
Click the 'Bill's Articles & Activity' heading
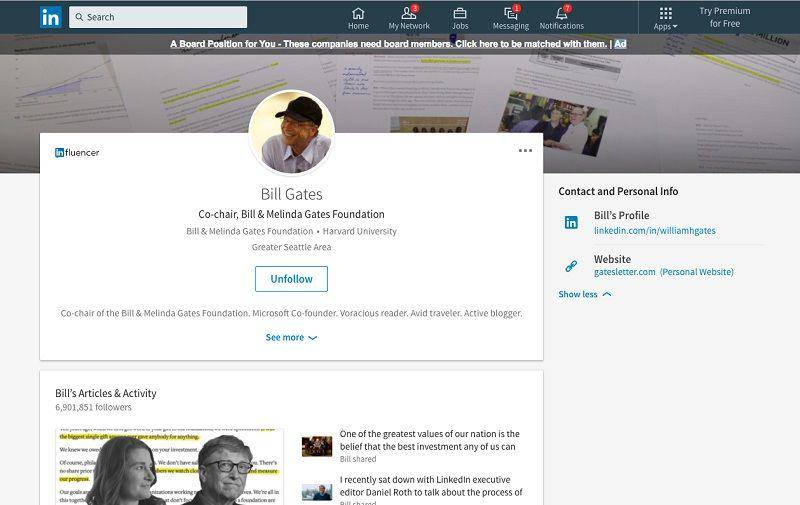click(x=106, y=393)
